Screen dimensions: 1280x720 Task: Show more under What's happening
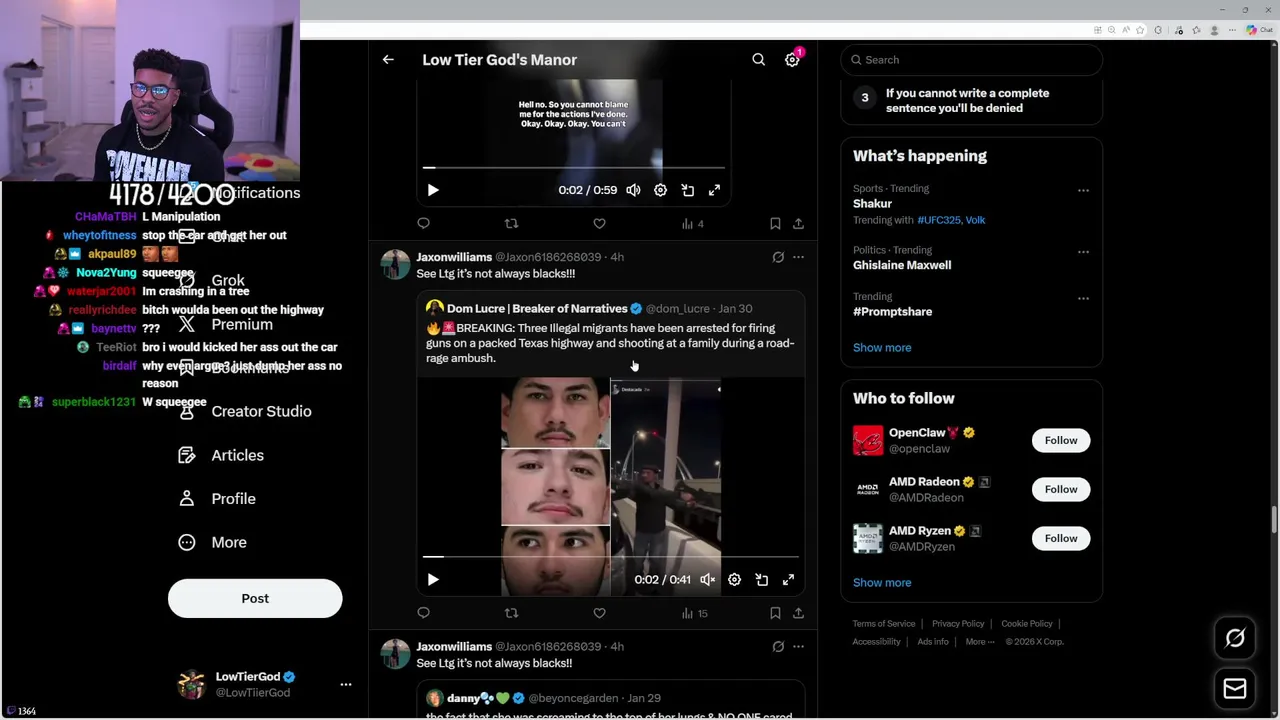point(882,348)
